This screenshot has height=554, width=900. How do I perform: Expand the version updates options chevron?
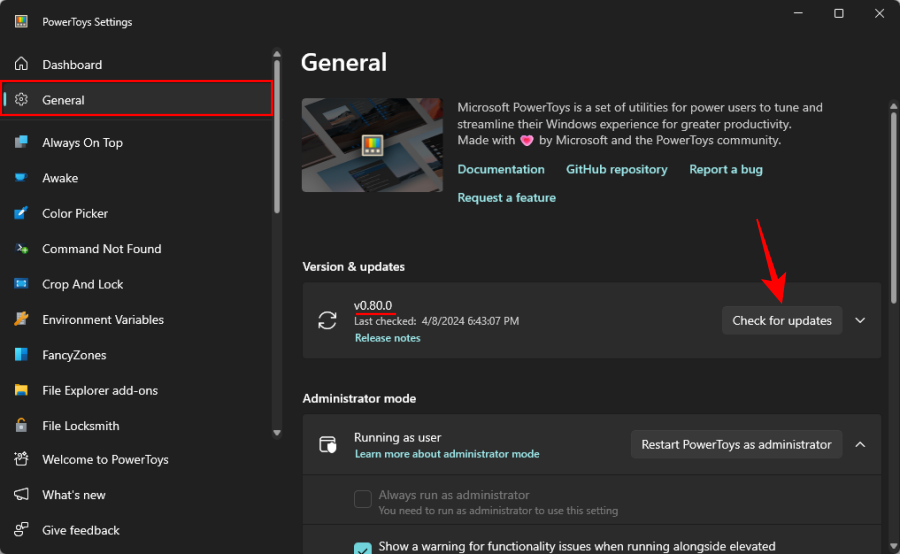click(x=860, y=320)
